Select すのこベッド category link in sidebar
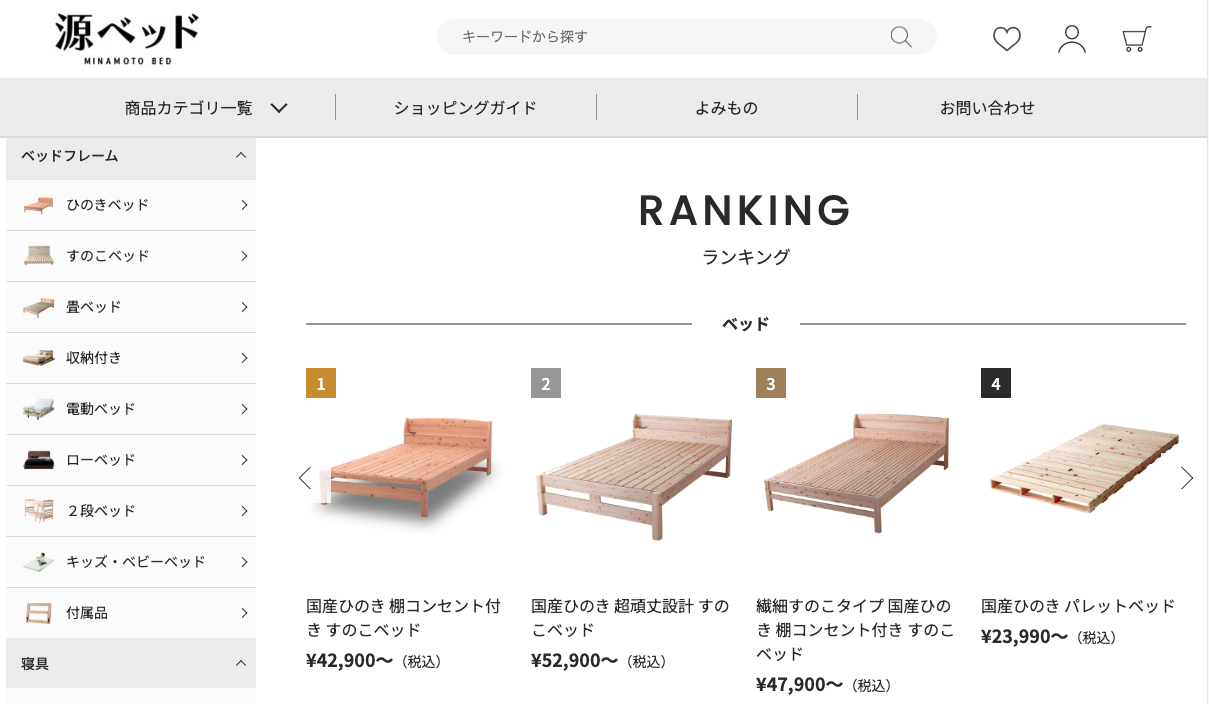This screenshot has height=704, width=1209. (x=108, y=256)
